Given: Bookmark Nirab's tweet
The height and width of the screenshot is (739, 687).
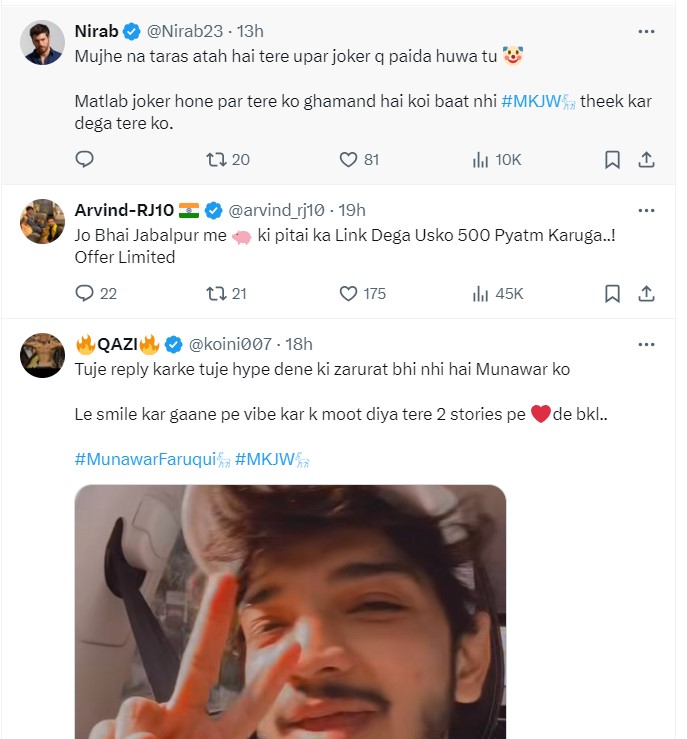Looking at the screenshot, I should pos(612,159).
